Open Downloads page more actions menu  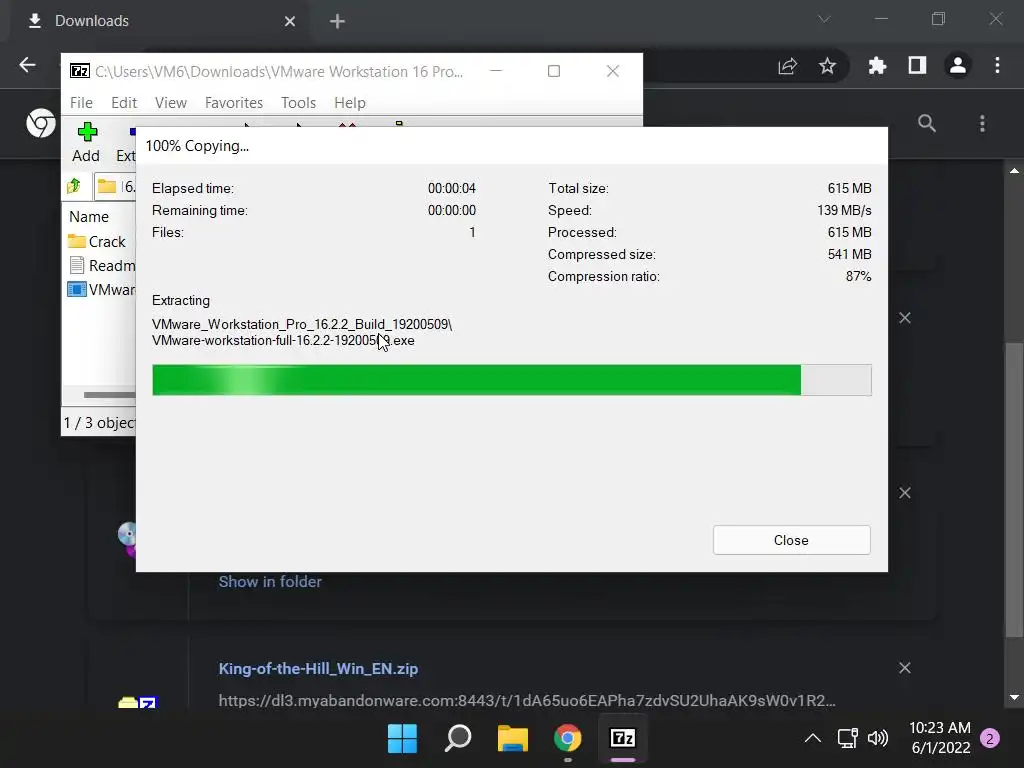point(982,123)
